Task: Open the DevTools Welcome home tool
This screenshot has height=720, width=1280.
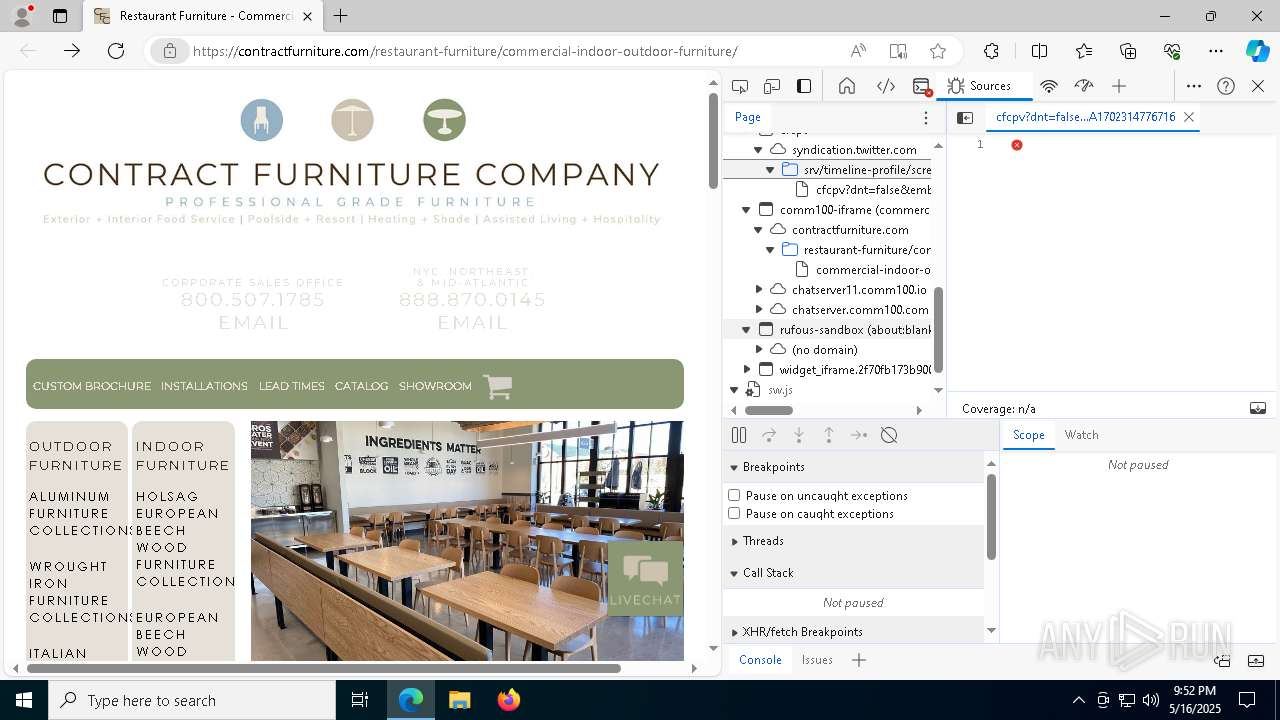Action: click(x=847, y=86)
